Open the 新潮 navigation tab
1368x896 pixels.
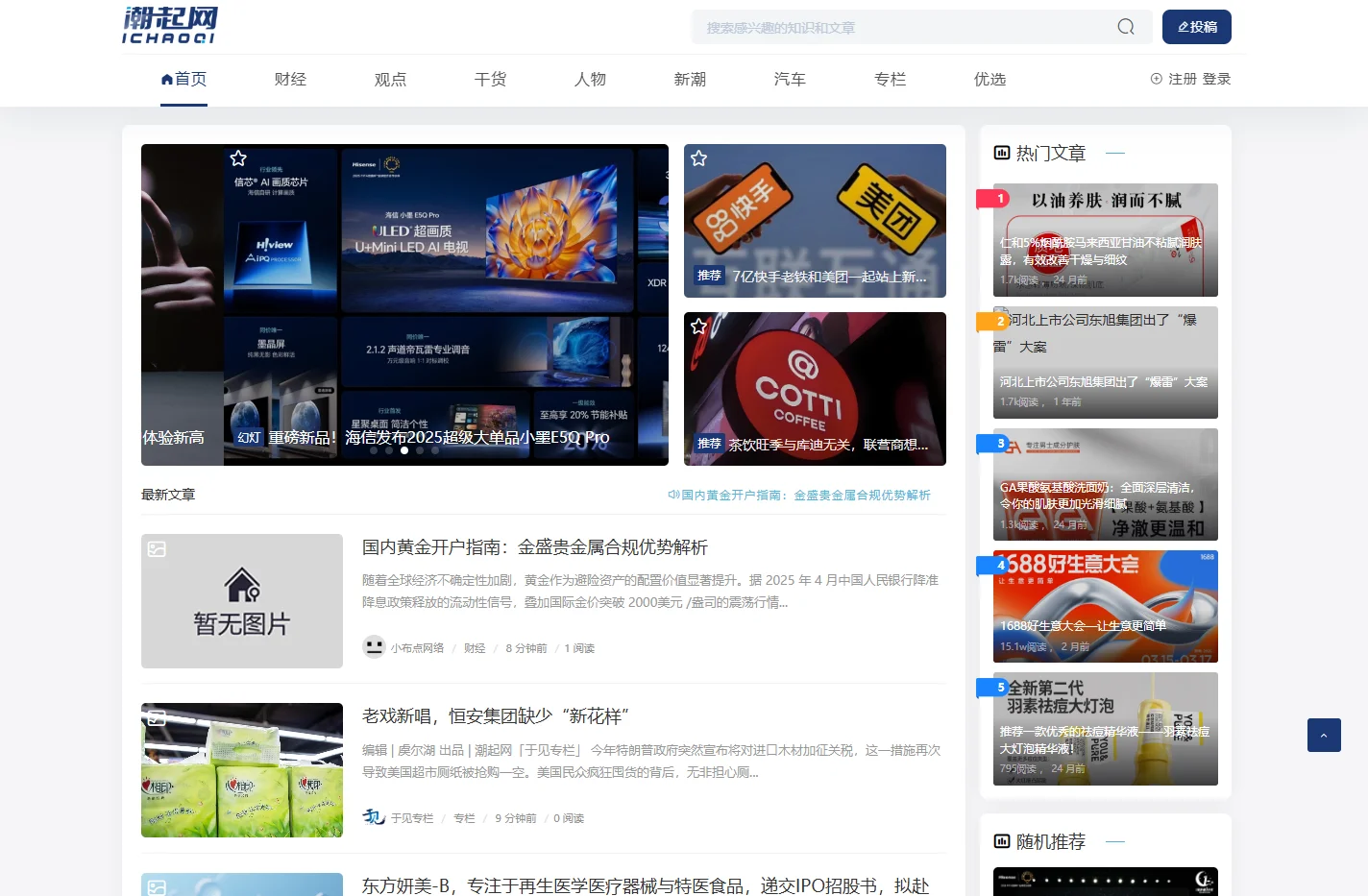(x=690, y=79)
